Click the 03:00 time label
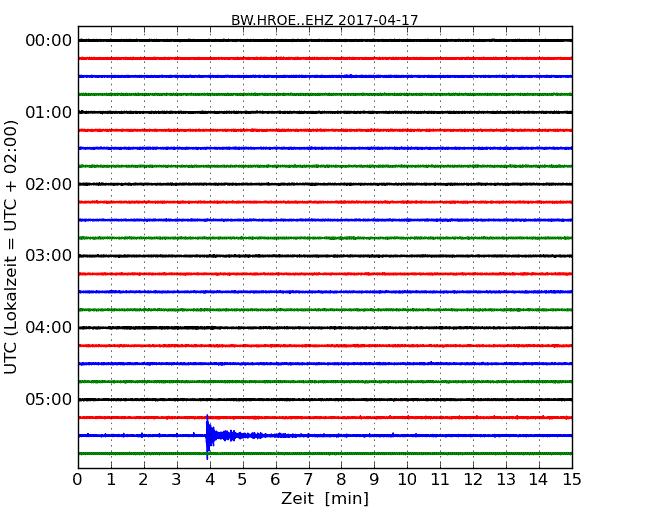Image resolution: width=650 pixels, height=520 pixels. tap(49, 255)
